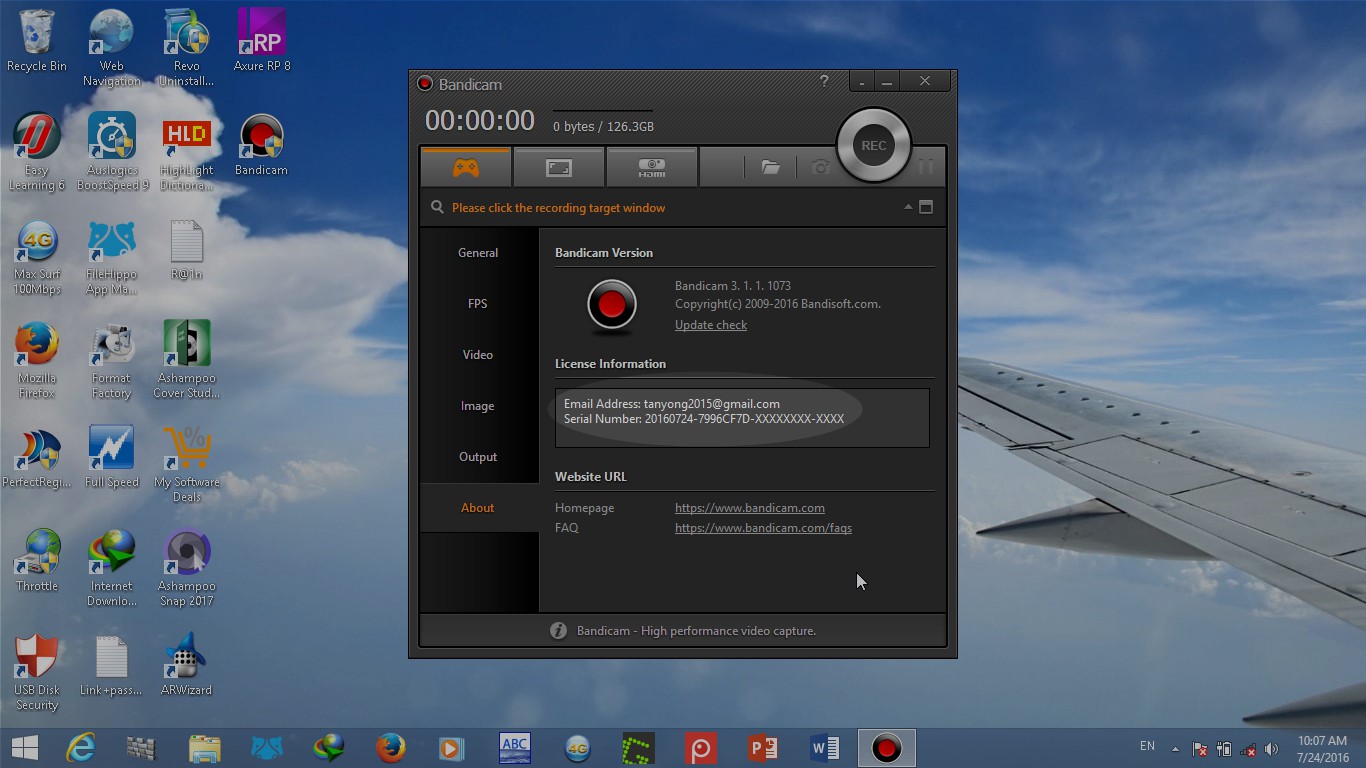Image resolution: width=1366 pixels, height=768 pixels.
Task: Select the About tab in the sidebar
Action: click(x=478, y=508)
